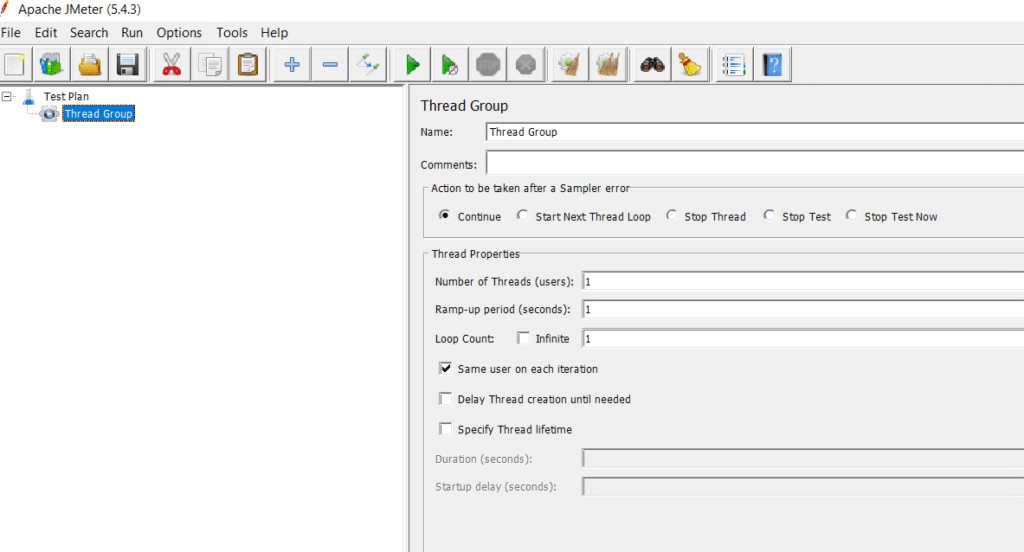1024x552 pixels.
Task: Open the Templates icon in toolbar
Action: point(52,65)
